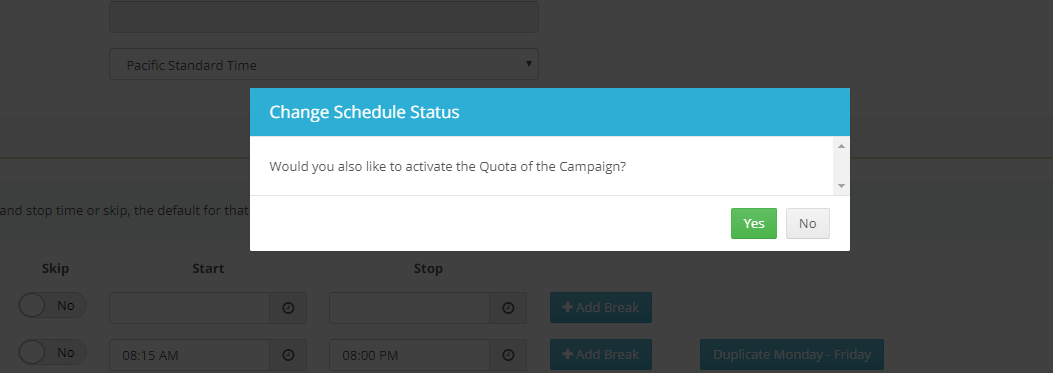Viewport: 1053px width, 373px height.
Task: Open the clock picker beside 08:00 PM
Action: [508, 355]
